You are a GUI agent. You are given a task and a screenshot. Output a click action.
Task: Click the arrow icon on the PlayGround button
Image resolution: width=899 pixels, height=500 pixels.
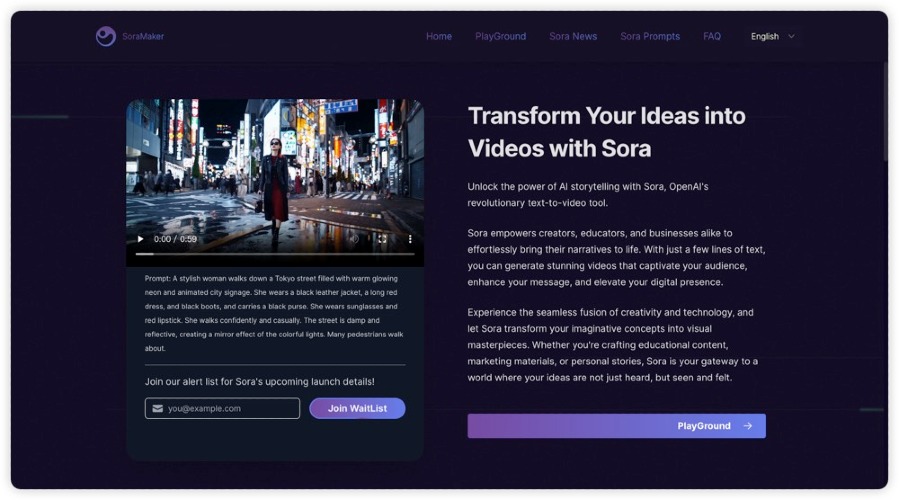pos(748,426)
